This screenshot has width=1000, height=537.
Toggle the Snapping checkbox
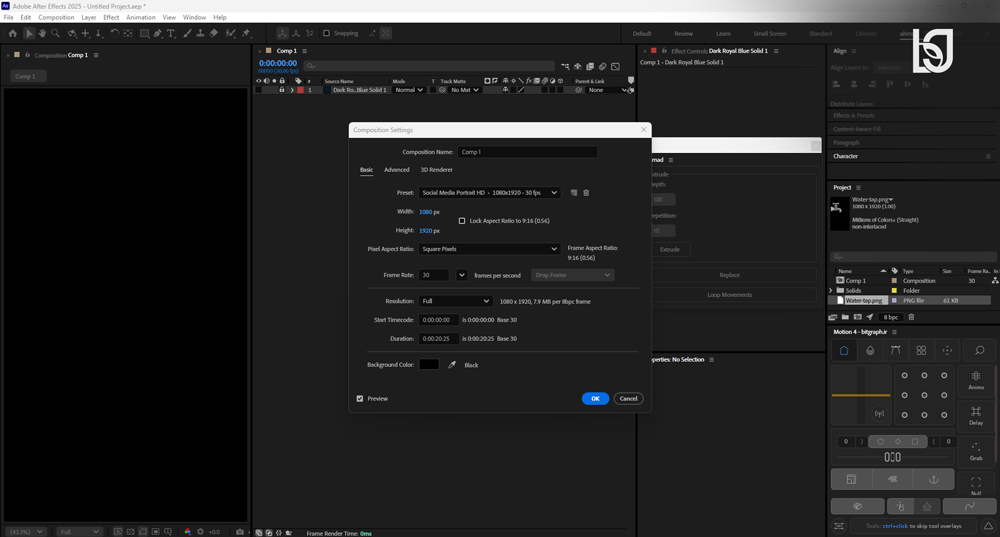pos(327,33)
